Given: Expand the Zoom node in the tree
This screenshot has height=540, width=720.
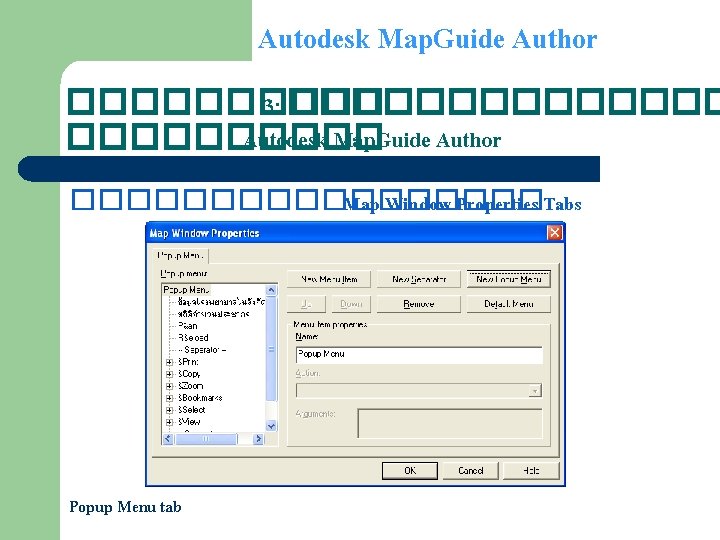Looking at the screenshot, I should [x=169, y=386].
